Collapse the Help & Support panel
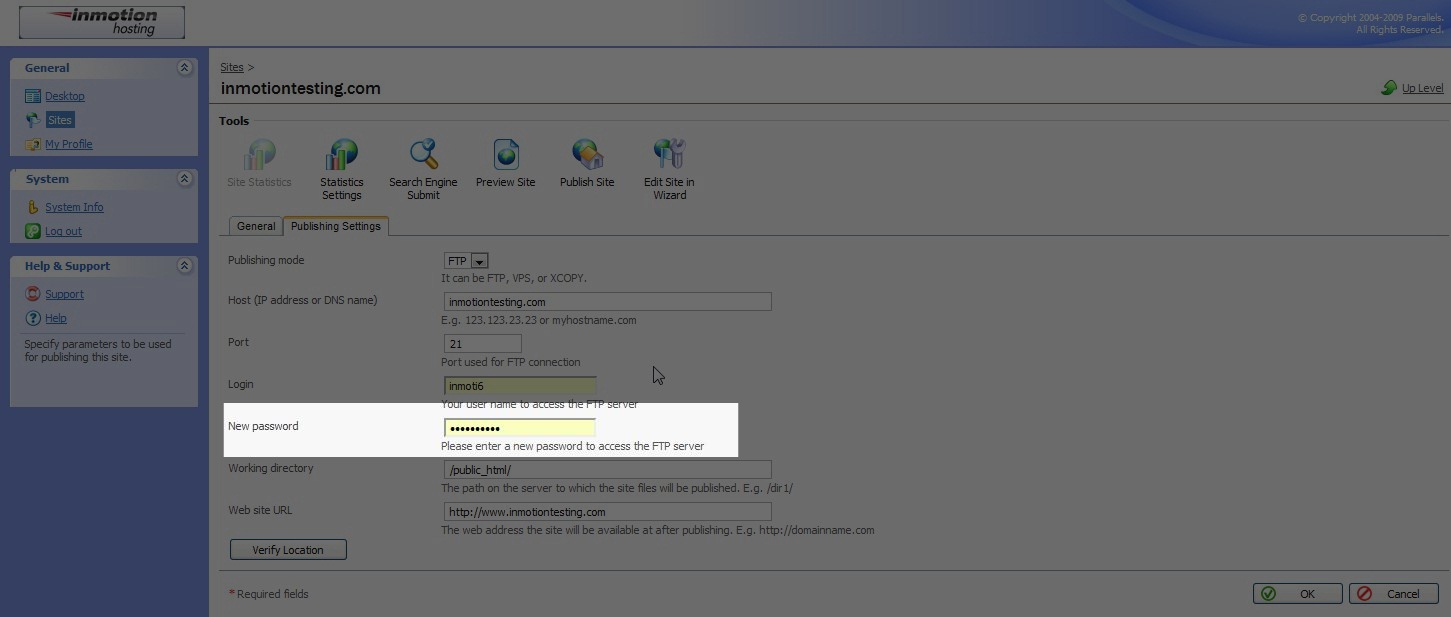Viewport: 1451px width, 617px height. tap(184, 266)
